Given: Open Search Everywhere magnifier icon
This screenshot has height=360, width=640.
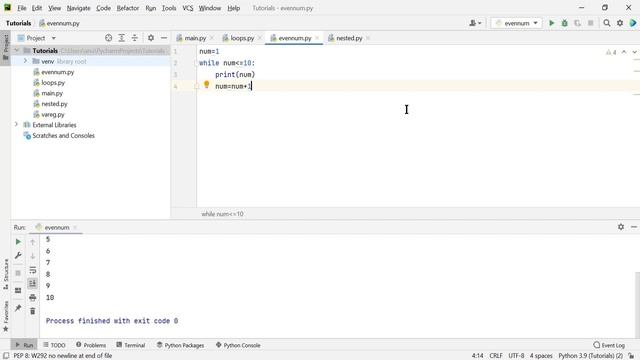Looking at the screenshot, I should click(x=607, y=23).
